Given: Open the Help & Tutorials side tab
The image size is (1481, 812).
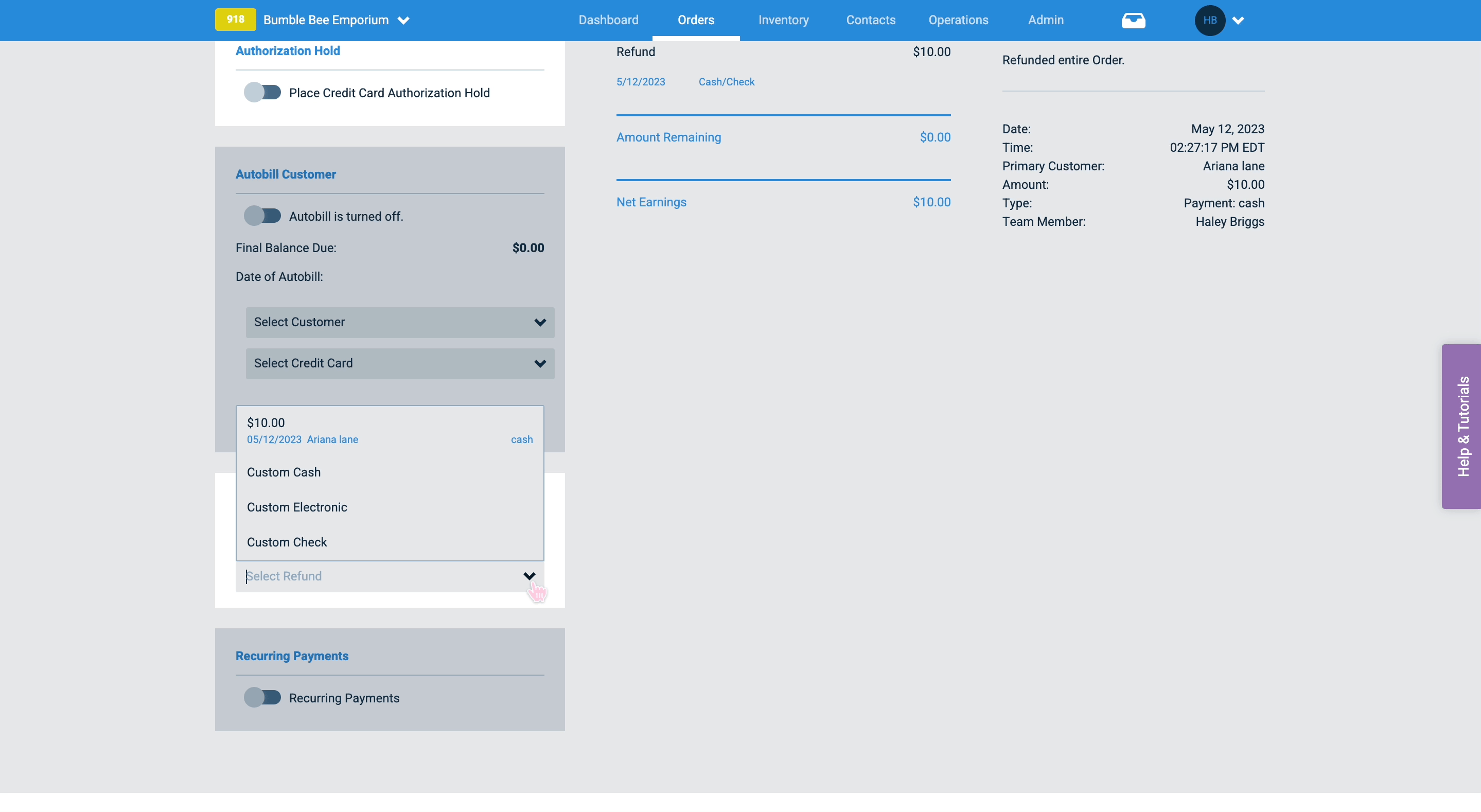Looking at the screenshot, I should [1461, 426].
